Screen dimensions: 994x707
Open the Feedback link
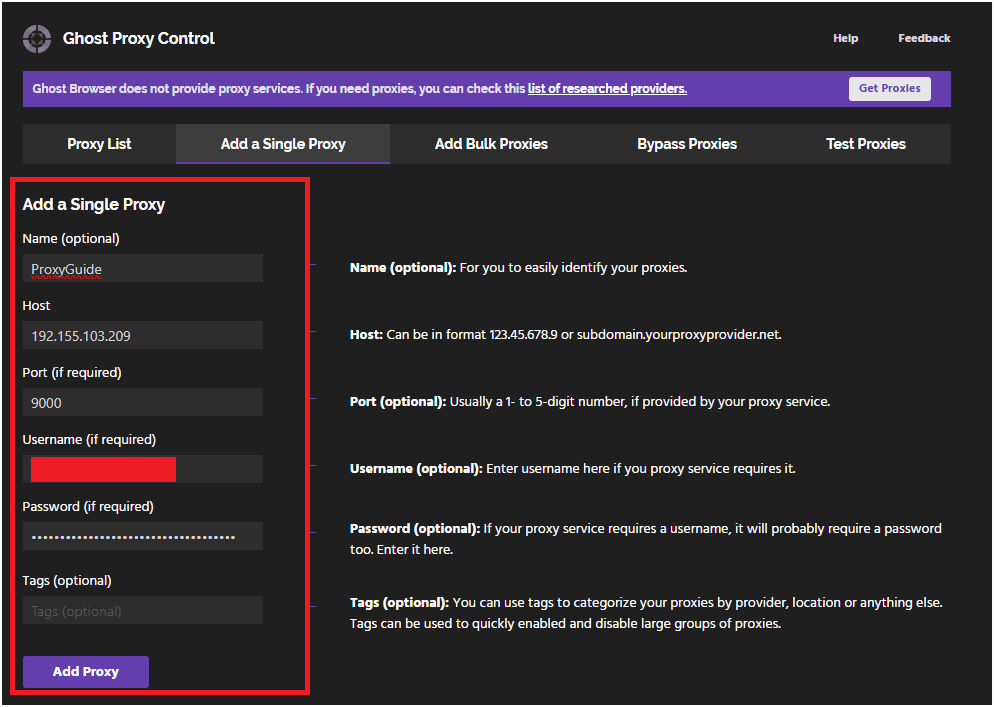pyautogui.click(x=923, y=38)
